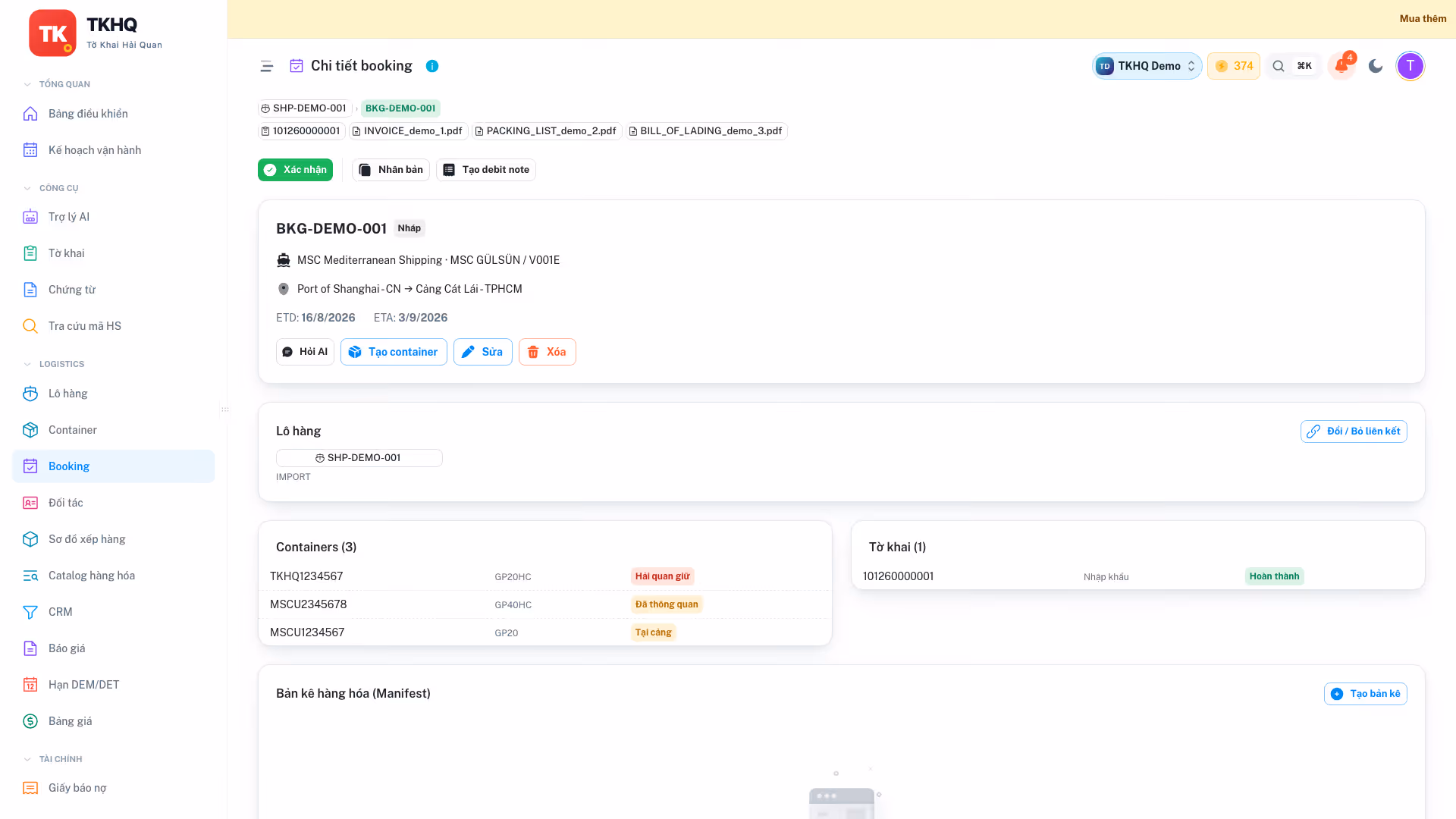1456x819 pixels.
Task: Click the Container sidebar icon
Action: [30, 430]
